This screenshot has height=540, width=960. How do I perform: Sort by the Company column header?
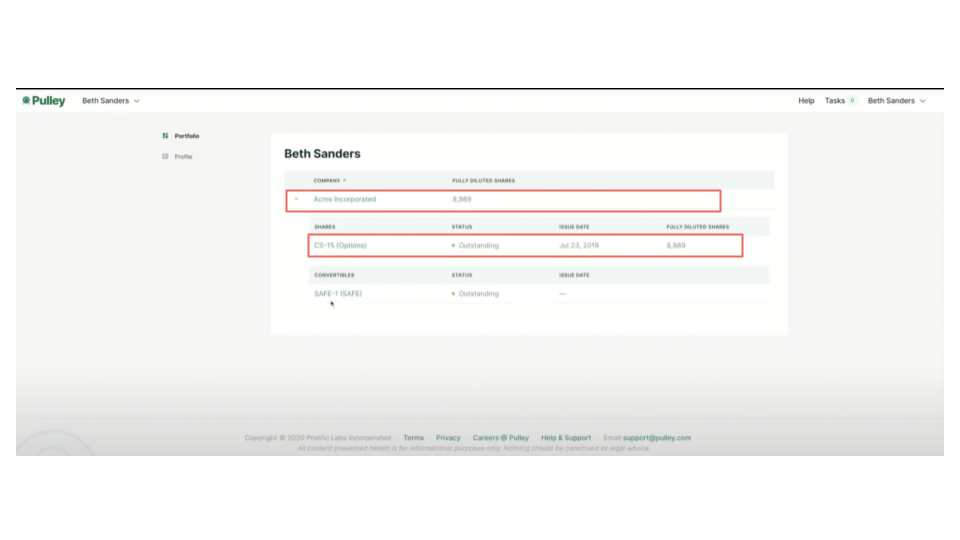pyautogui.click(x=326, y=181)
